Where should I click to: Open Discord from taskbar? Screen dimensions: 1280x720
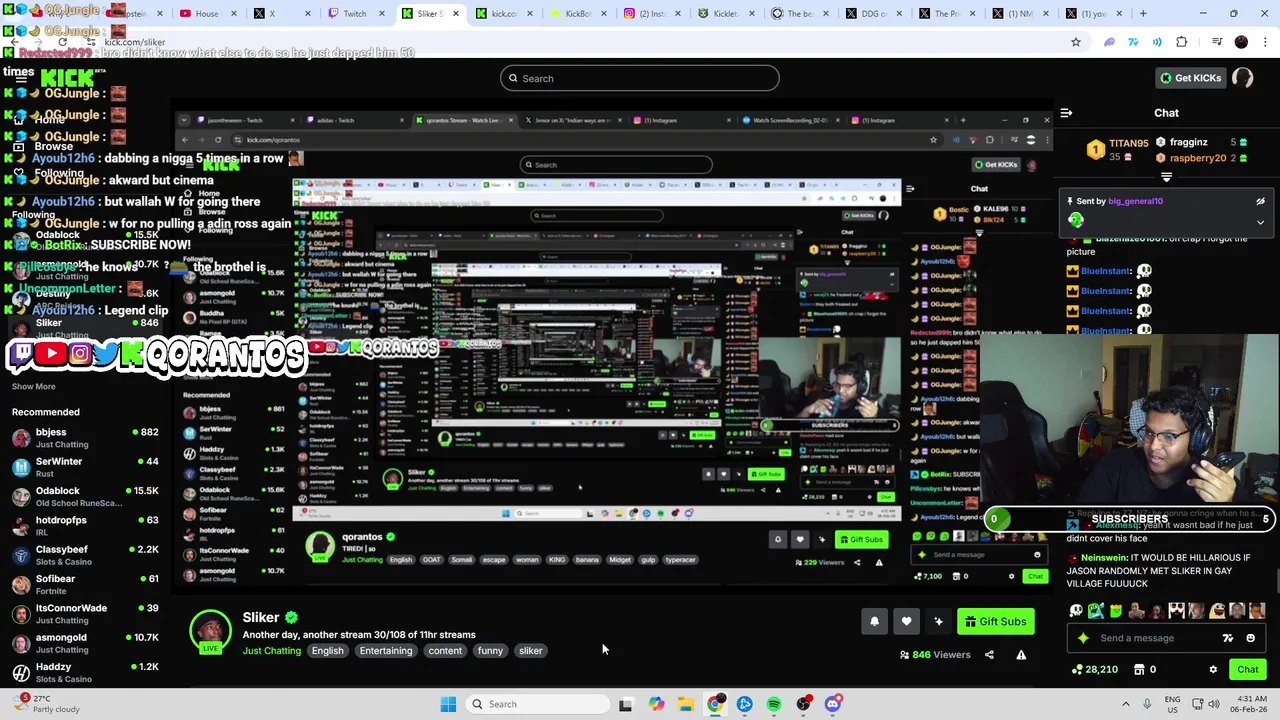point(832,704)
